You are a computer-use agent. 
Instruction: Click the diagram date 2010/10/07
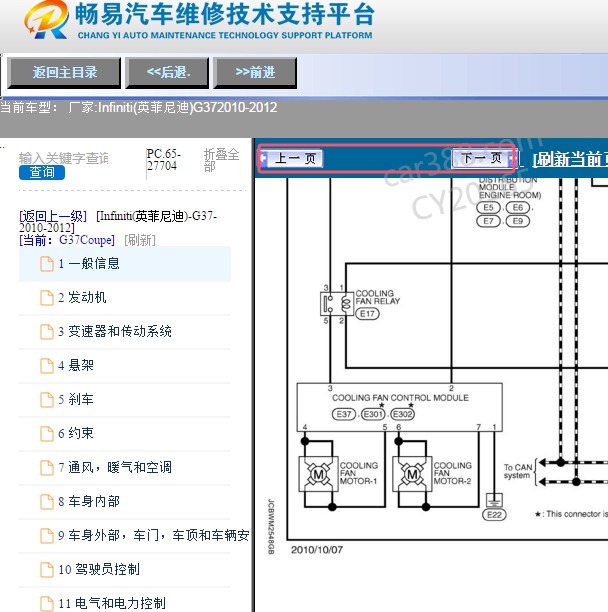[316, 550]
